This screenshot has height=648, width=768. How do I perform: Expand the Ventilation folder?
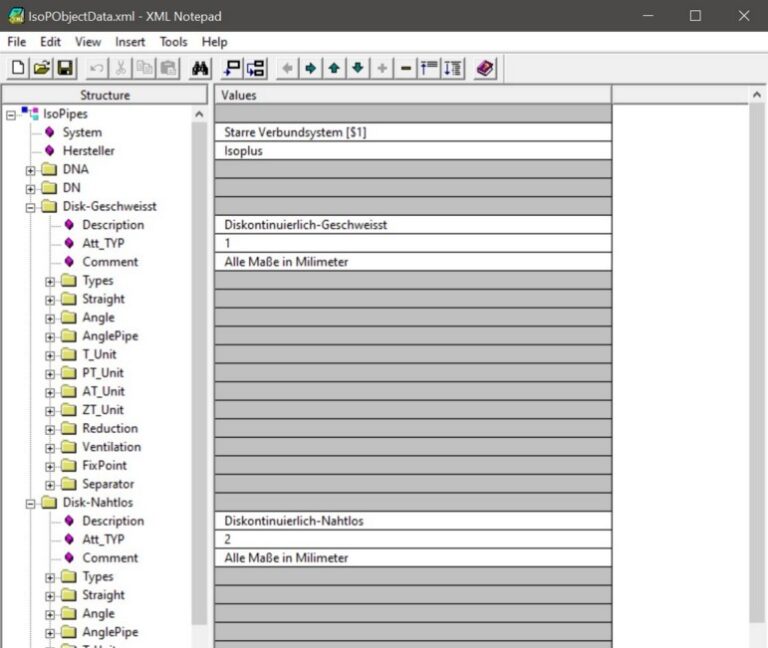point(50,448)
